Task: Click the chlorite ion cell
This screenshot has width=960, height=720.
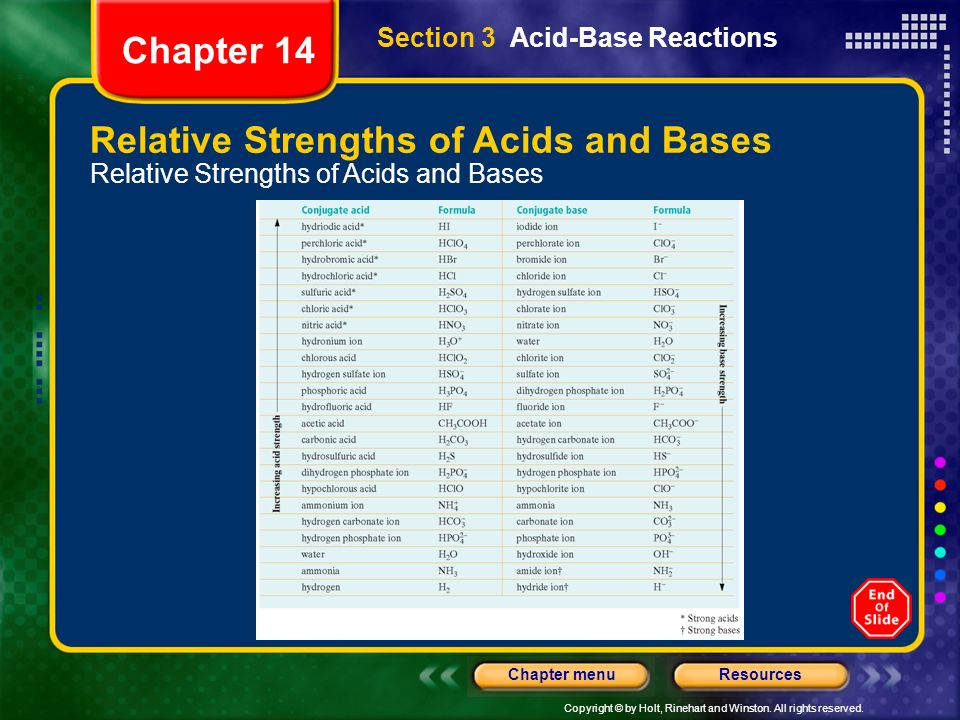Action: pos(539,358)
